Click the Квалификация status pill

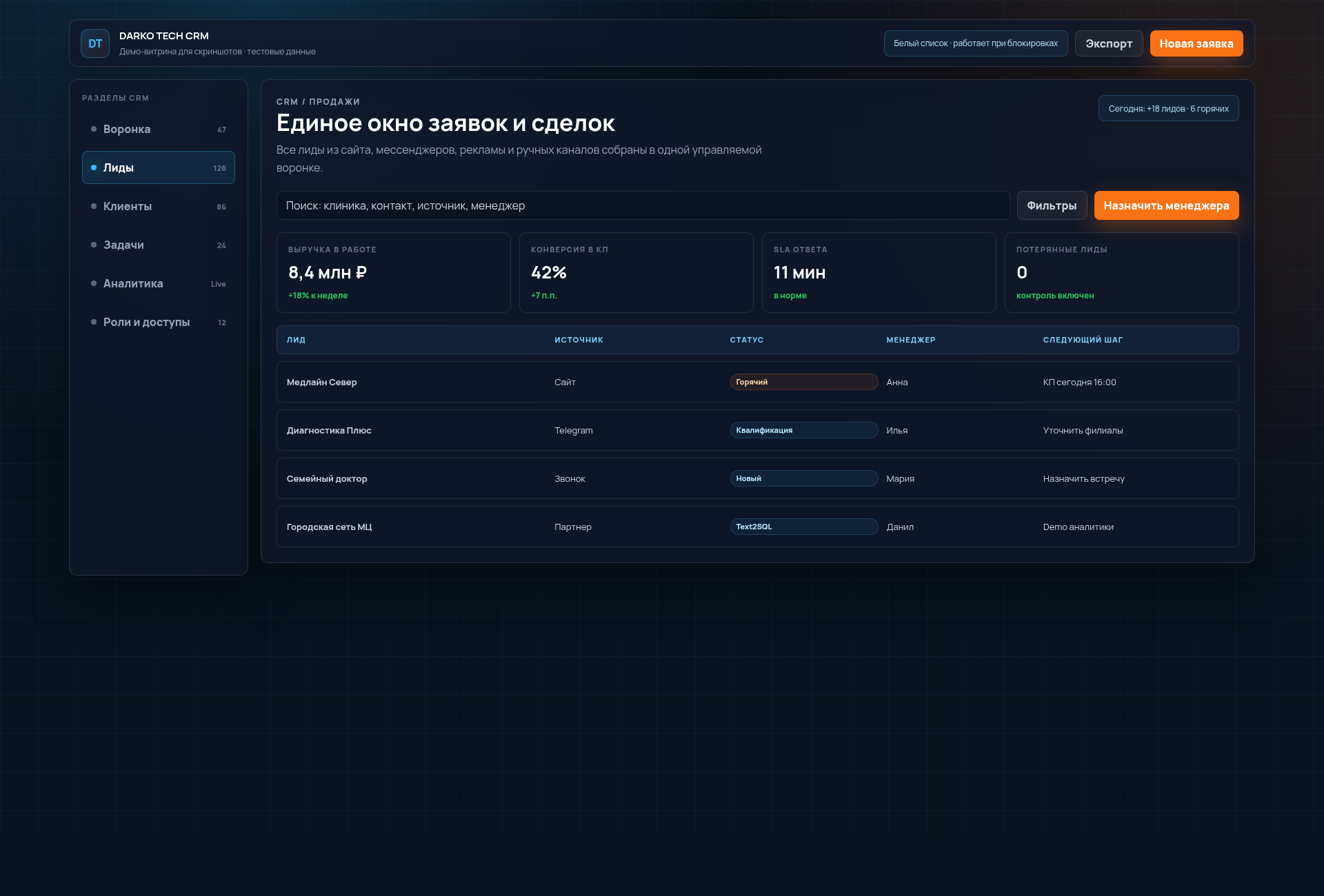(804, 430)
